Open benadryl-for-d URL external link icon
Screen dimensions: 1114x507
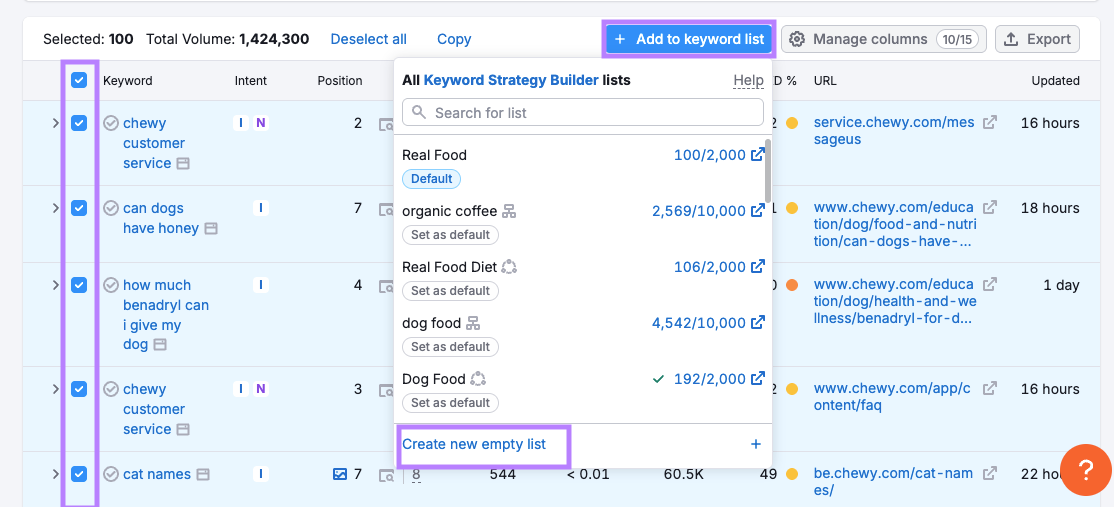pyautogui.click(x=989, y=285)
